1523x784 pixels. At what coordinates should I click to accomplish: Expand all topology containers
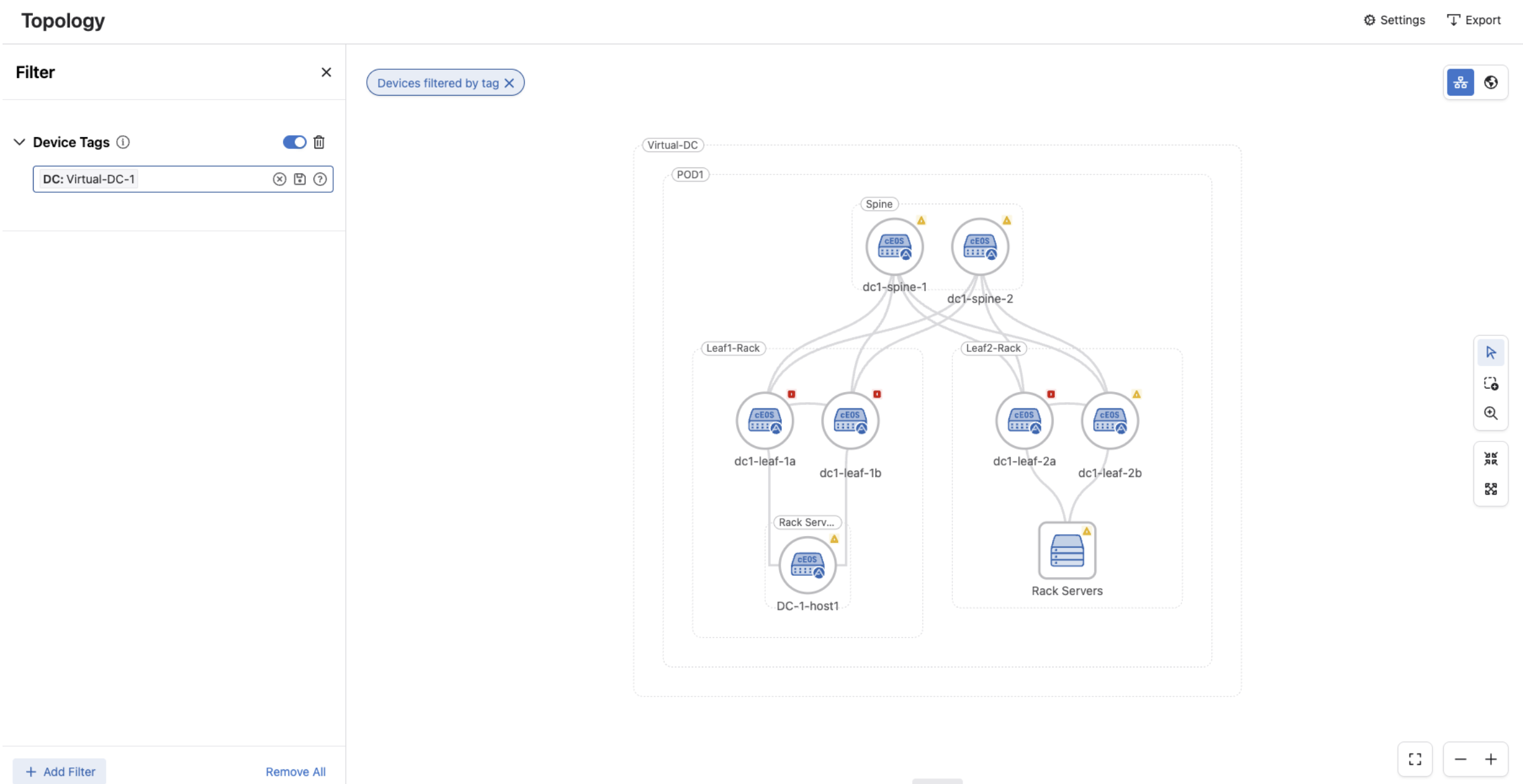tap(1491, 488)
